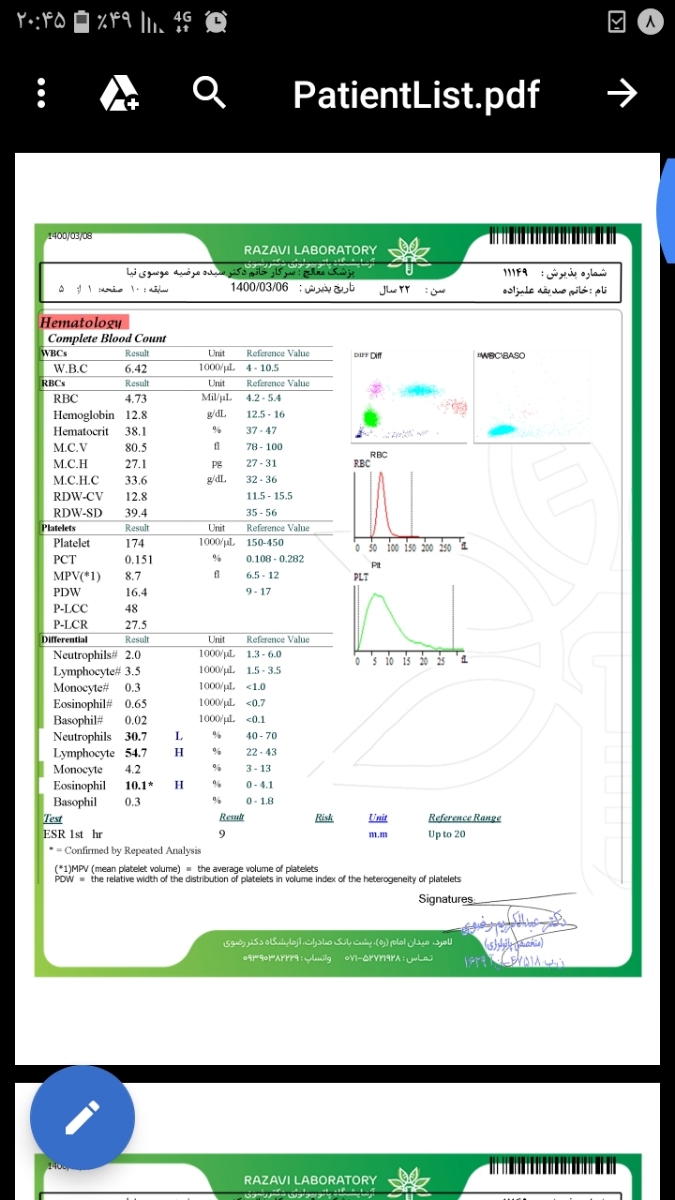Screen dimensions: 675x1200
Task: Tap the circled 8 notification icon
Action: (x=651, y=21)
